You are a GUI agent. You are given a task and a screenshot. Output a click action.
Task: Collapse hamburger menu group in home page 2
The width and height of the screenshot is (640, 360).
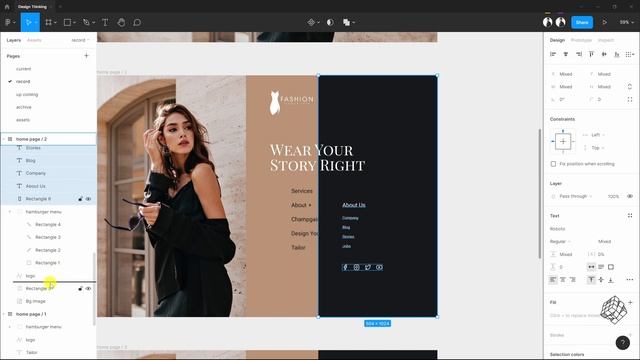tap(10, 212)
